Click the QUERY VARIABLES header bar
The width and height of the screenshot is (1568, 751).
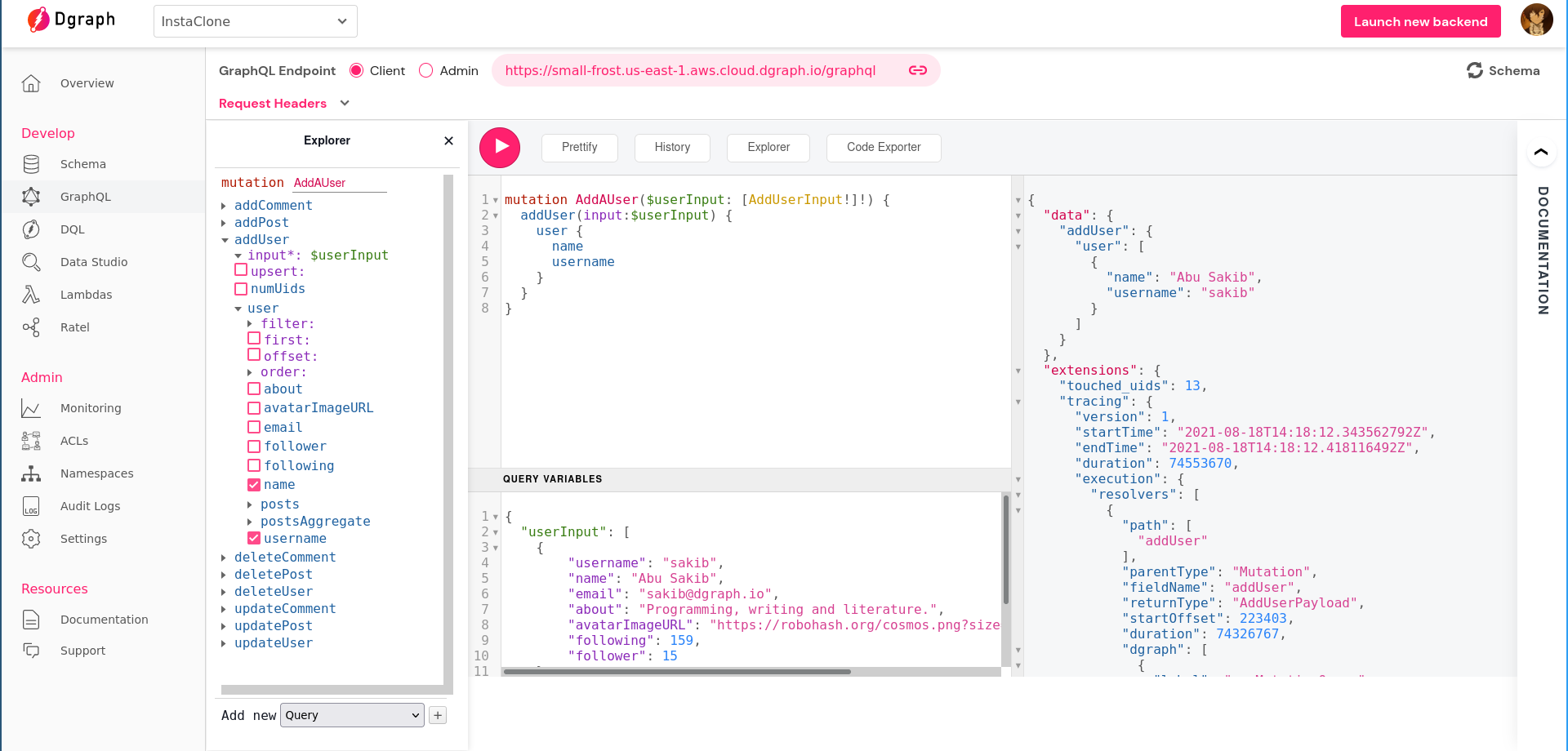pyautogui.click(x=739, y=479)
